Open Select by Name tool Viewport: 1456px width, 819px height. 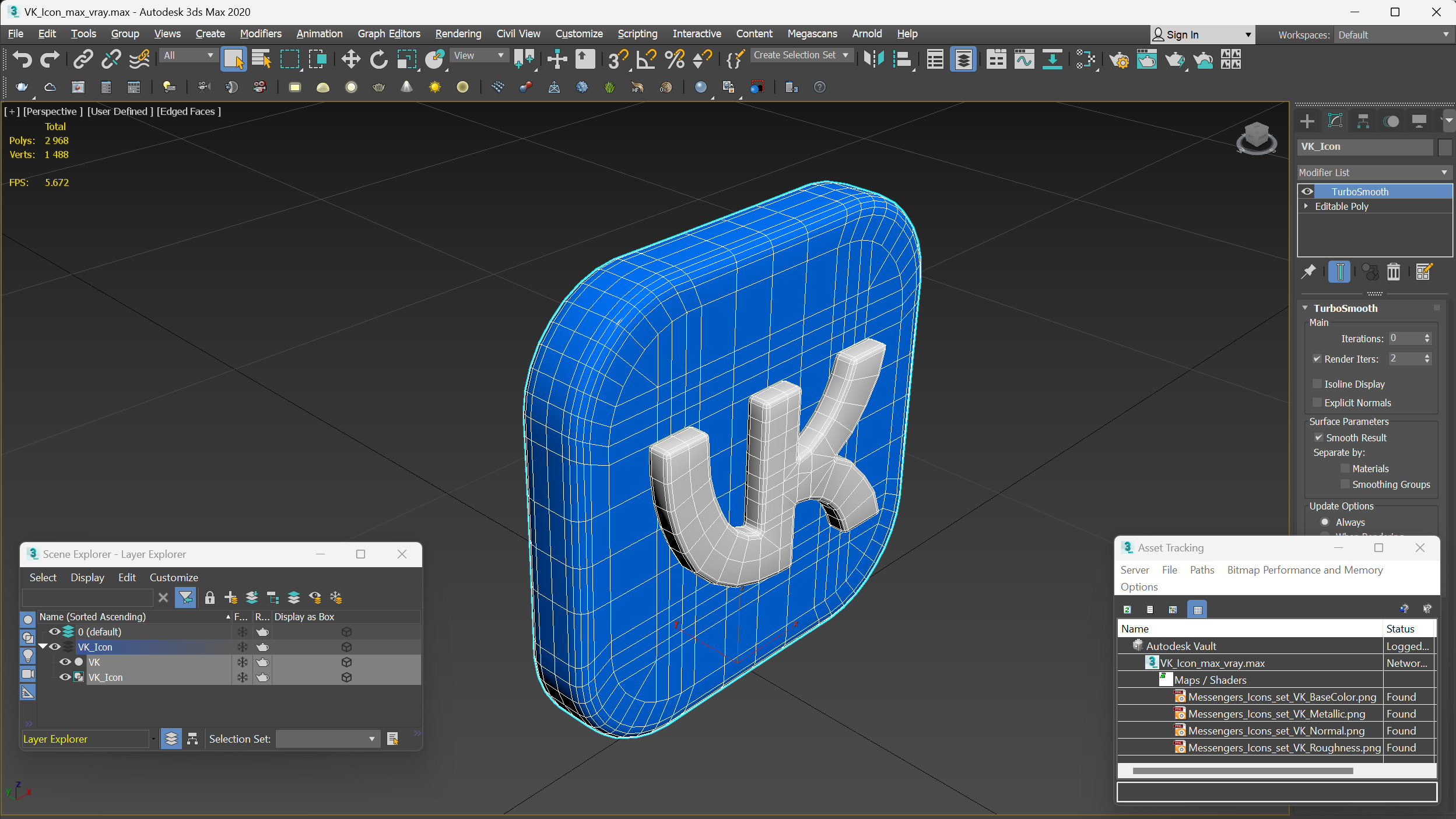pos(261,59)
